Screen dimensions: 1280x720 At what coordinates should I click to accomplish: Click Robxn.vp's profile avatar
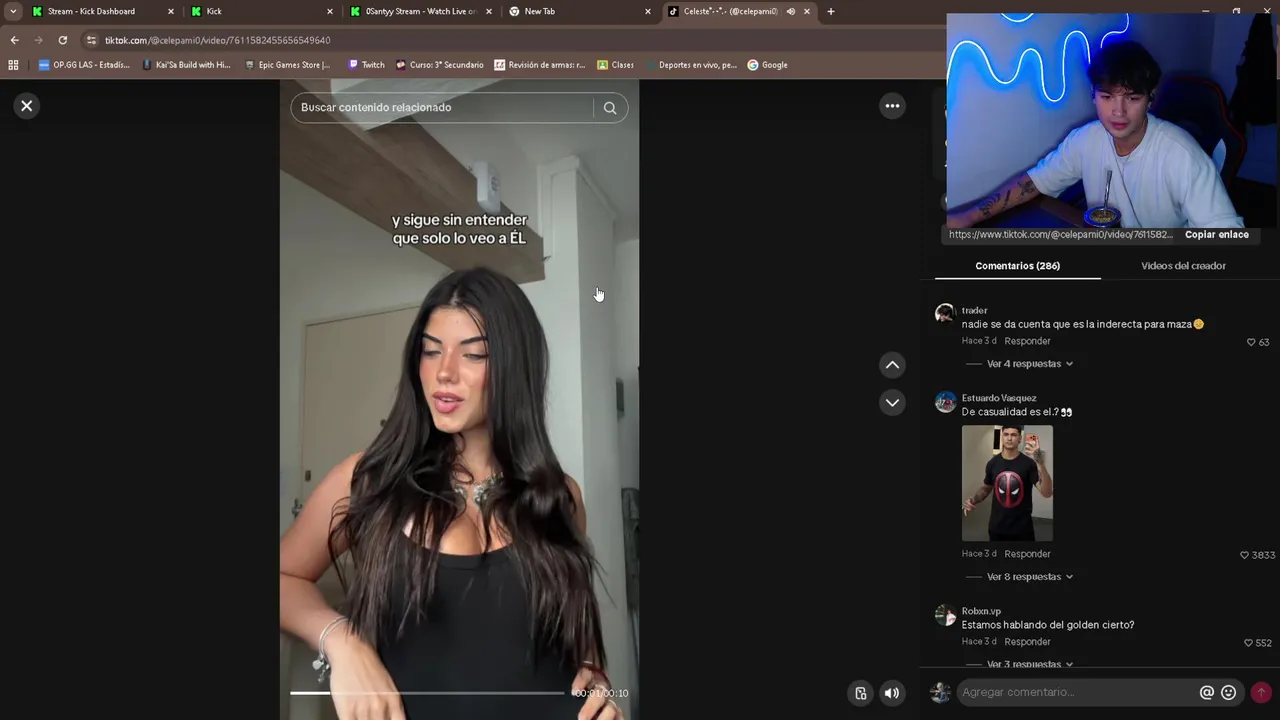coord(945,615)
